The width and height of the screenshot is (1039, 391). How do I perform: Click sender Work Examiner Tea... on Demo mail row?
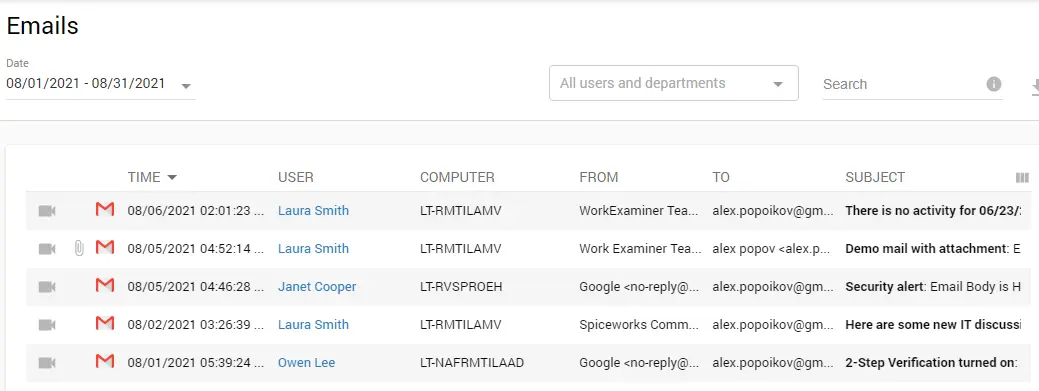pos(640,249)
